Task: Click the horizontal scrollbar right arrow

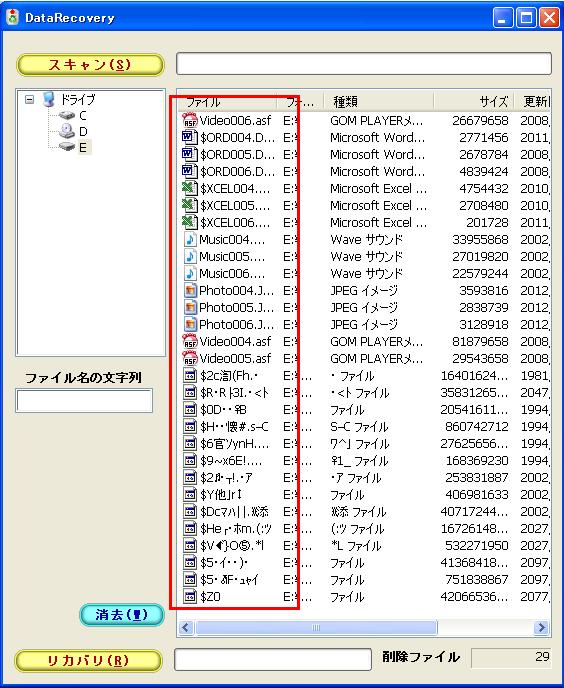Action: 542,627
